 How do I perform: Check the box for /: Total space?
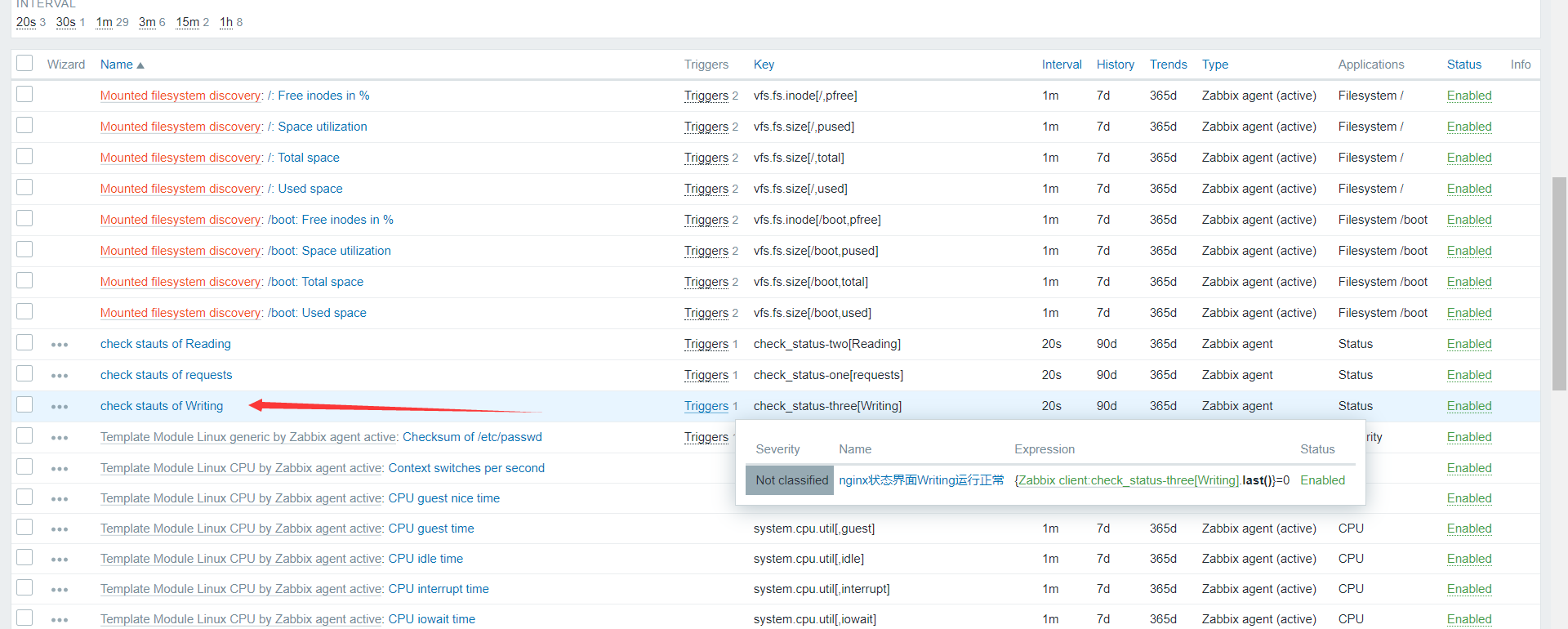coord(24,156)
